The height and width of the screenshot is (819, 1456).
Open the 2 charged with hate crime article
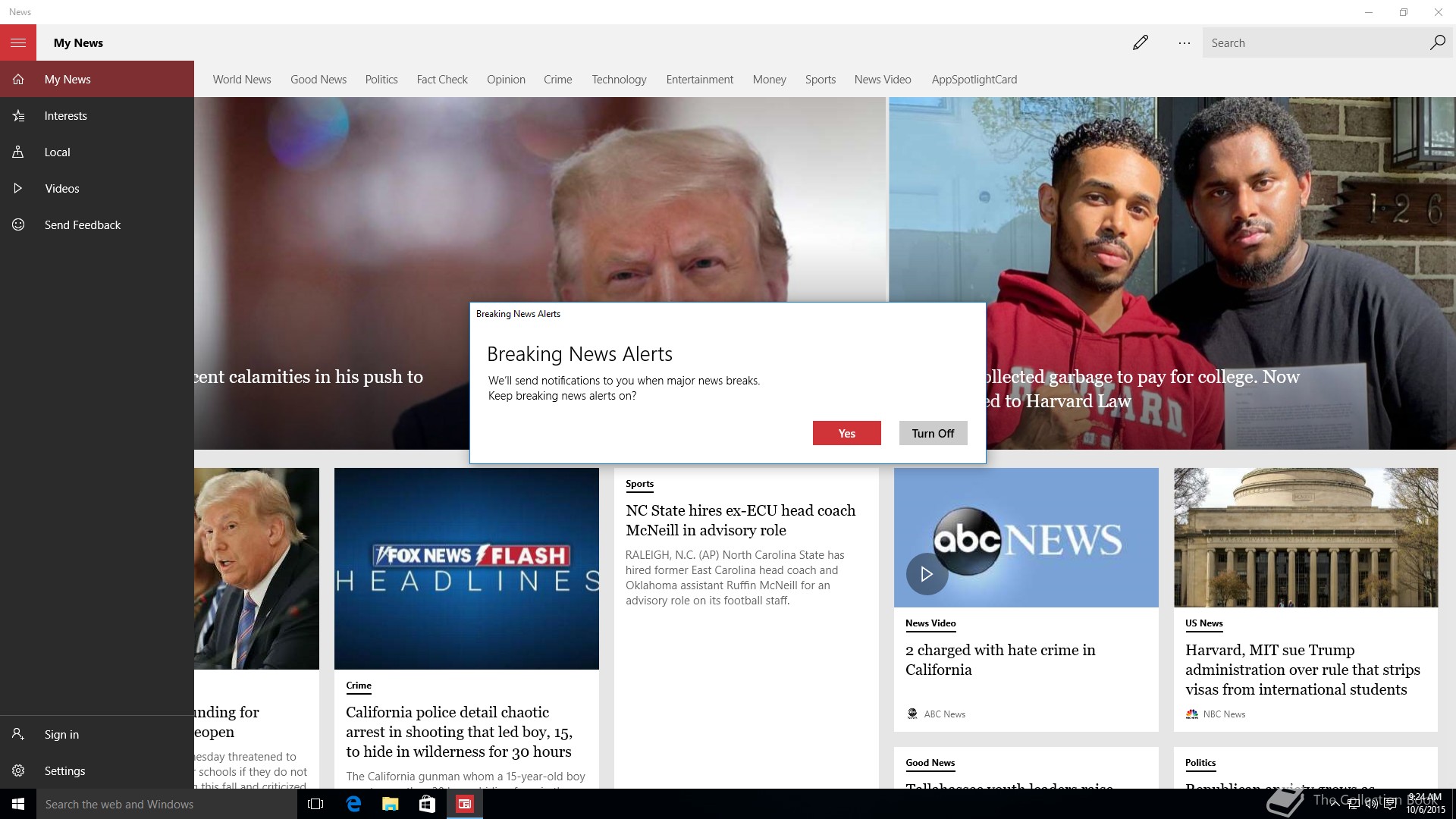pos(1000,660)
